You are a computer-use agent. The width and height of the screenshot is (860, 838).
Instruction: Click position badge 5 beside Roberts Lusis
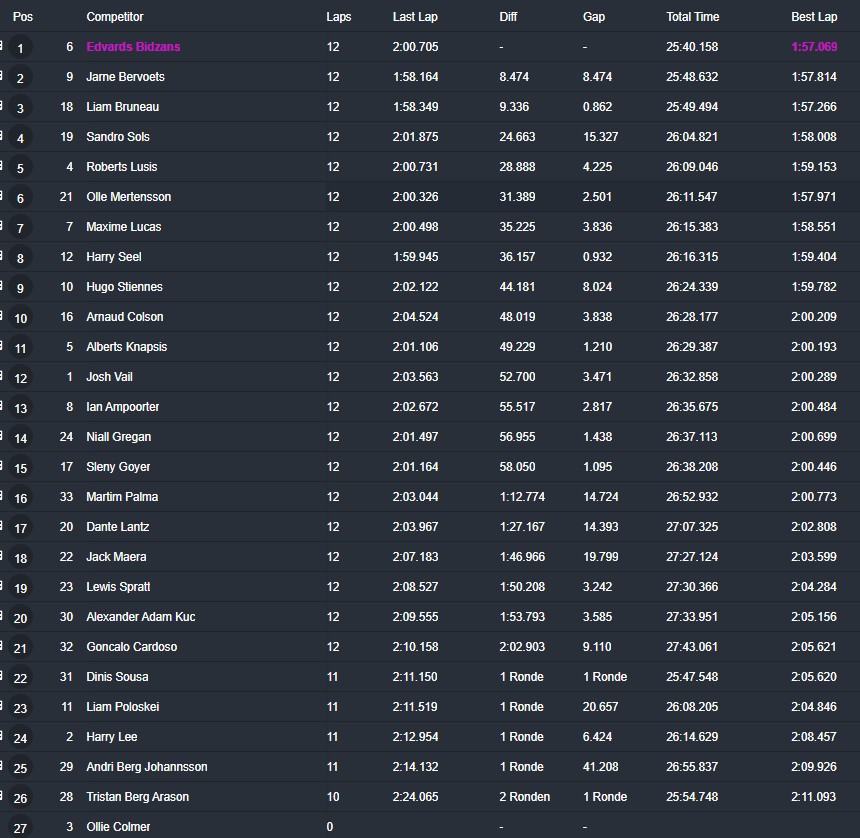(x=21, y=168)
